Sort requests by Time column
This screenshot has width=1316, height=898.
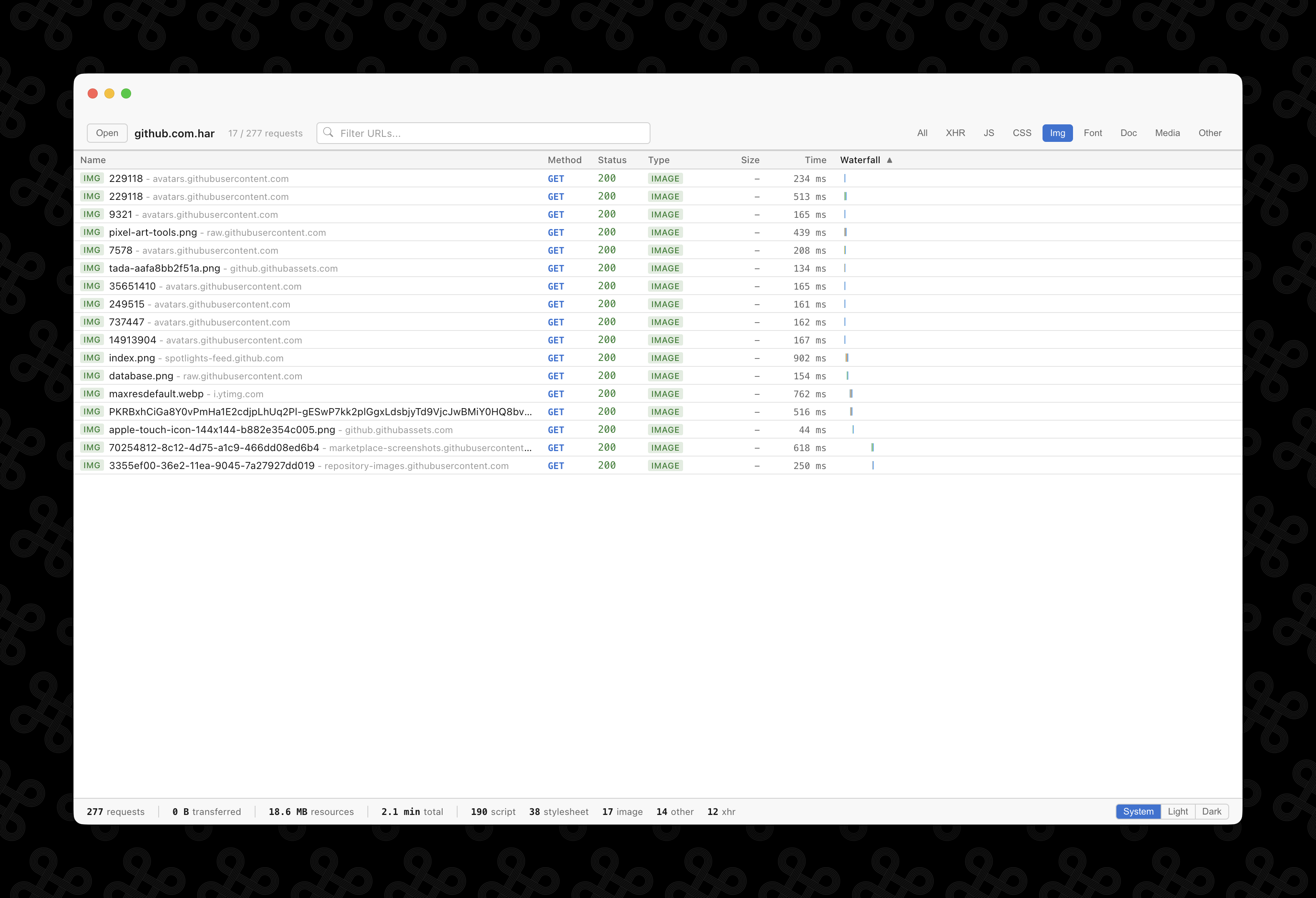[x=815, y=160]
